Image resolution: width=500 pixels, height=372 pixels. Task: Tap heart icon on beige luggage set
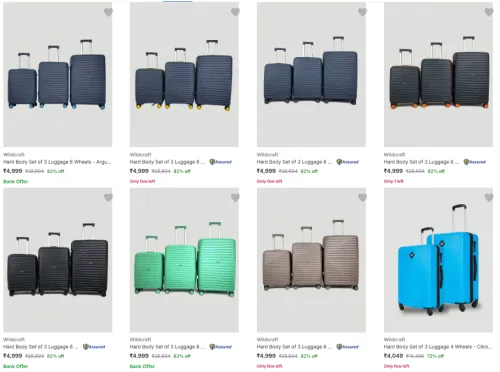[362, 198]
